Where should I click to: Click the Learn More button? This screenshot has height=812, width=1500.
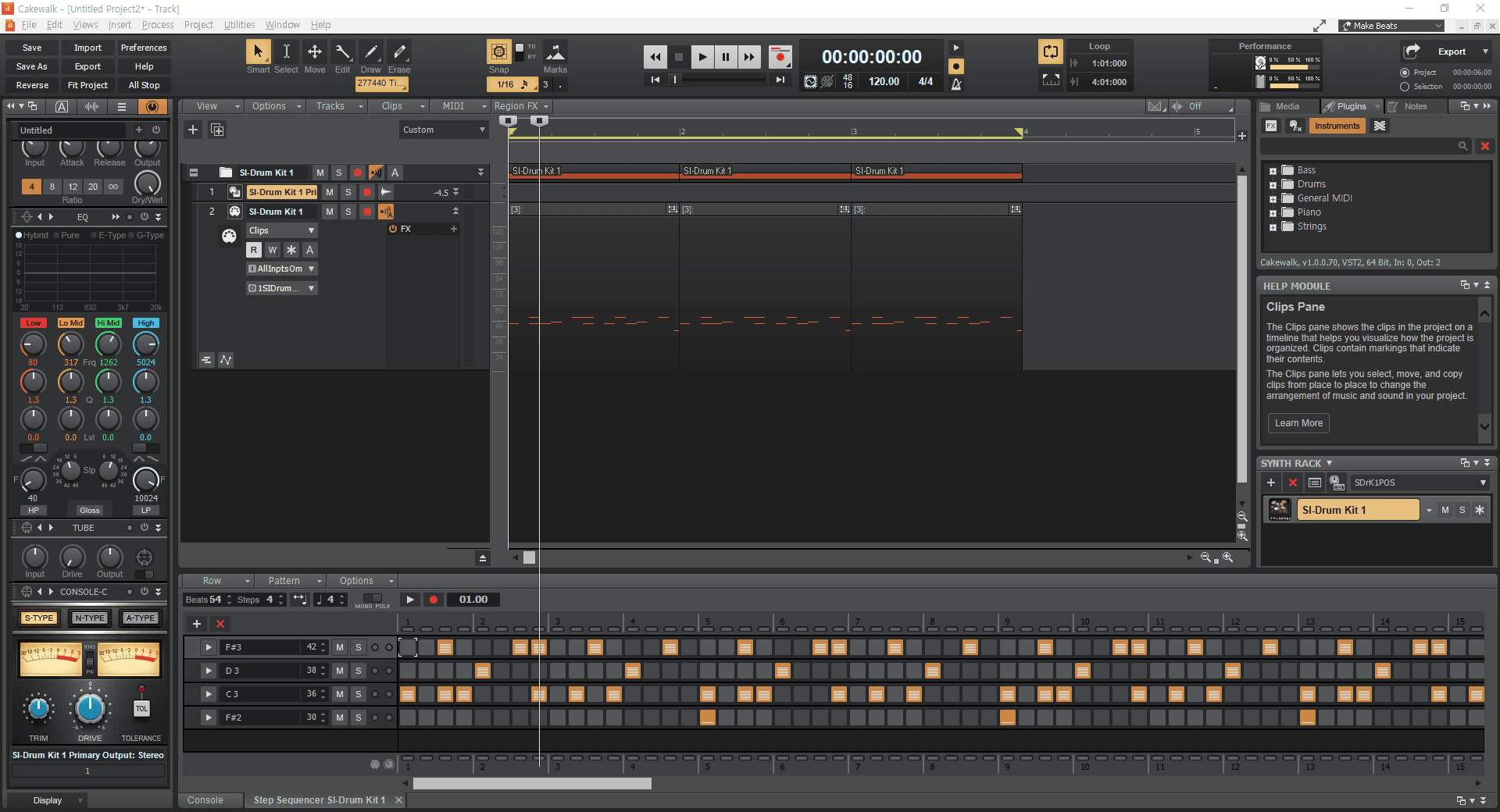click(x=1298, y=423)
